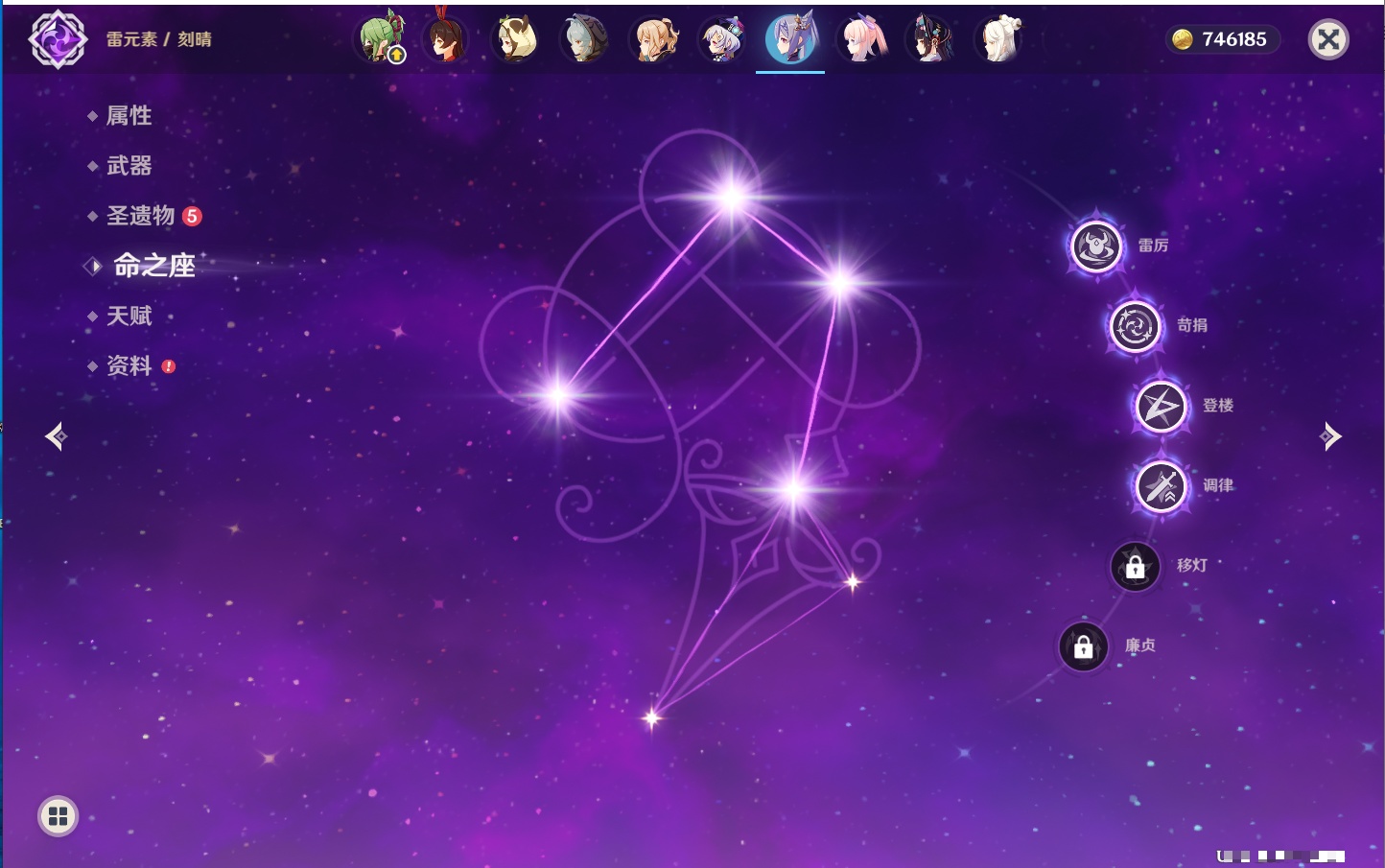
Task: Click the upgrade arrow badge on first portrait
Action: point(397,56)
